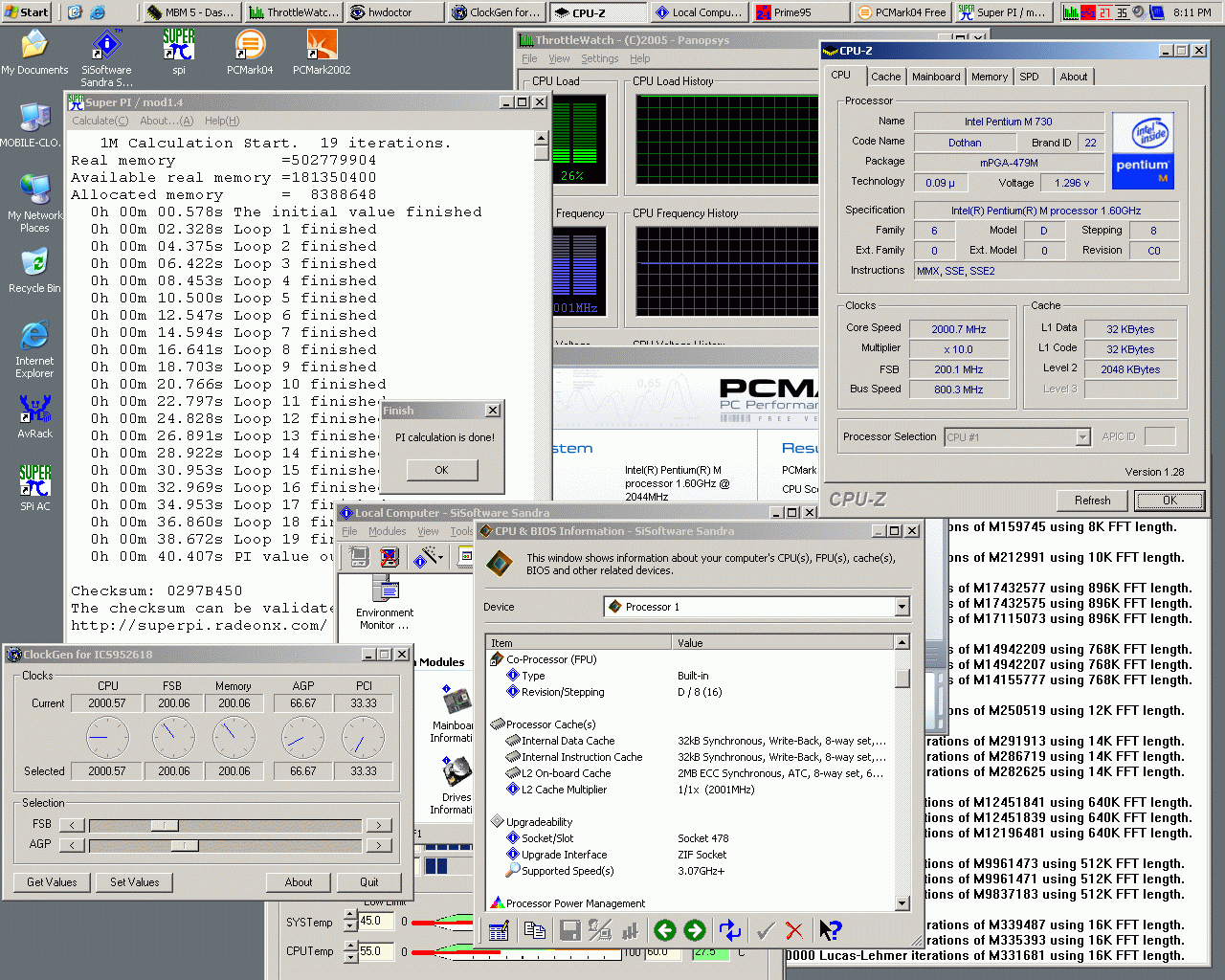Screen dimensions: 1225x980
Task: Click the green Back arrow in Sandra toolbar
Action: click(x=665, y=930)
